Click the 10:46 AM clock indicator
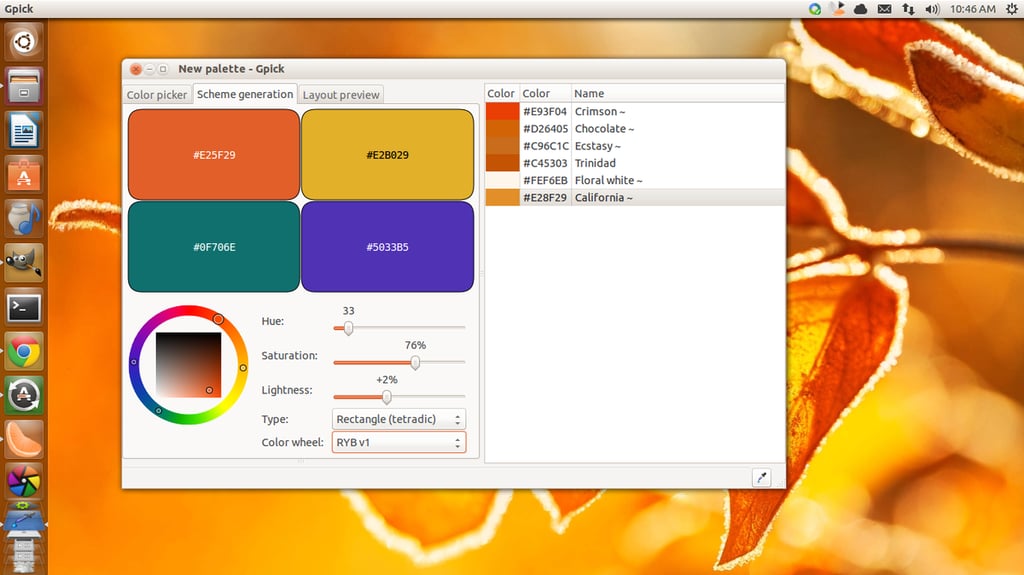Screen dimensions: 1024x575 click(972, 9)
